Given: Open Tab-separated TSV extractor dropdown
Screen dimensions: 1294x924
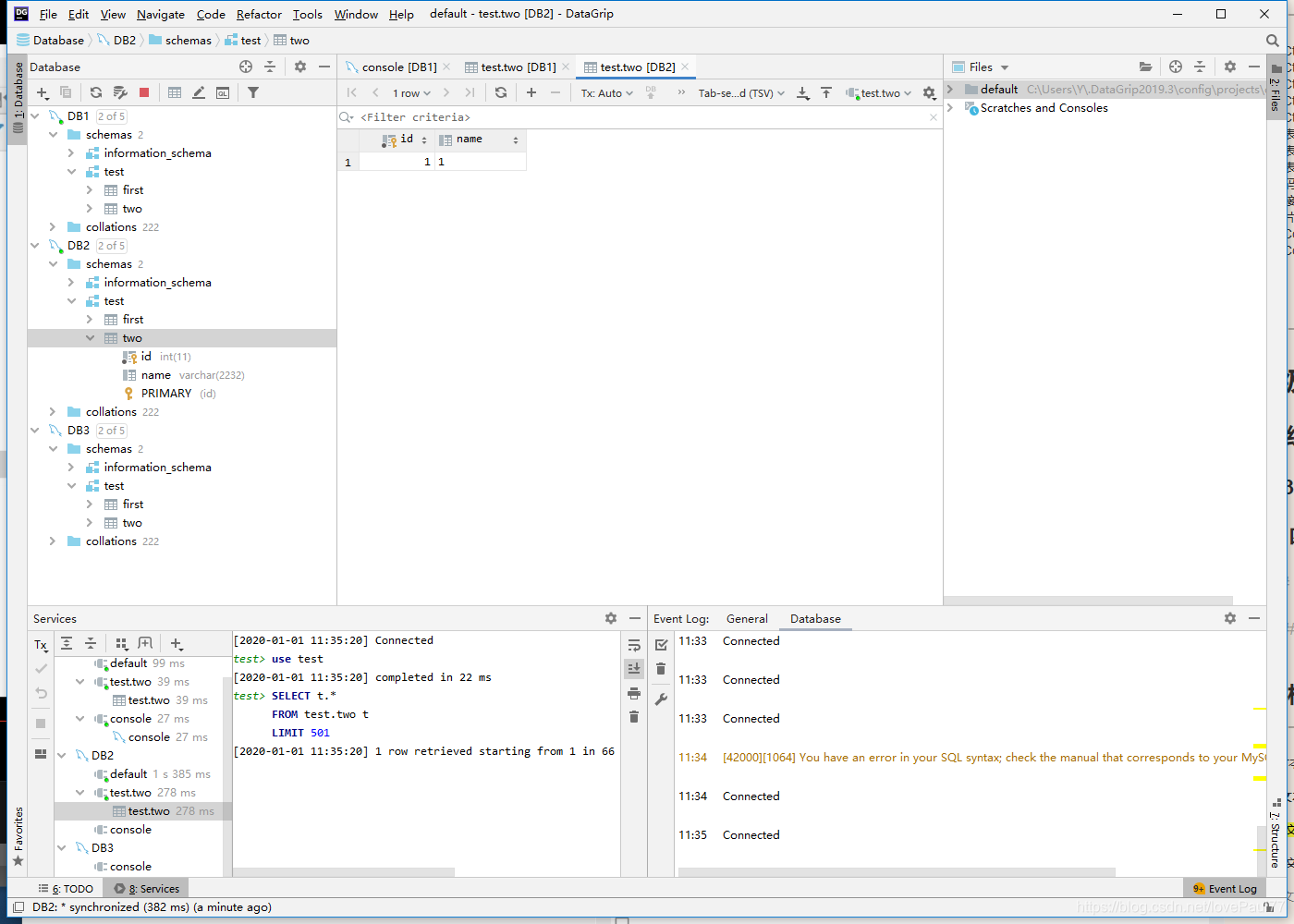Looking at the screenshot, I should (741, 93).
